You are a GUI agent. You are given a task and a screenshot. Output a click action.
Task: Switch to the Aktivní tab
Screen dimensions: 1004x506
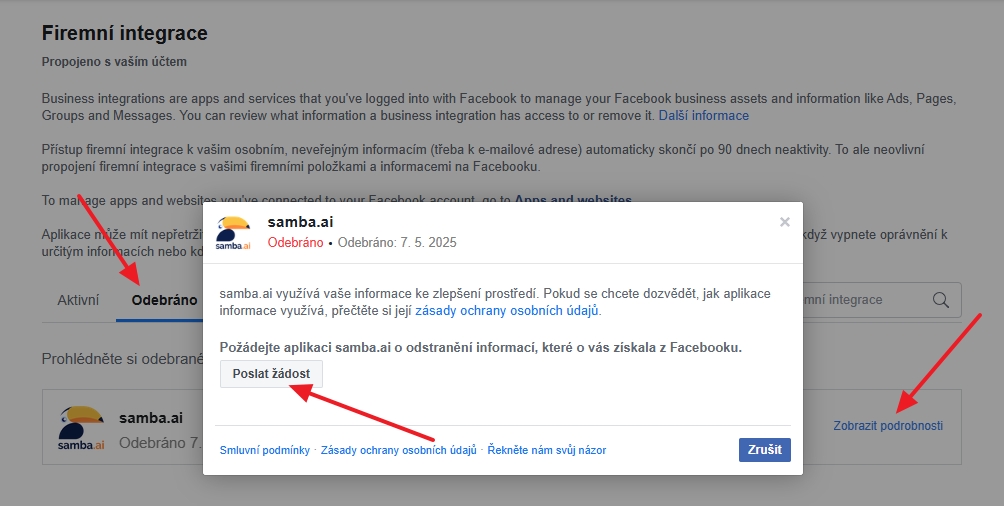pos(78,300)
